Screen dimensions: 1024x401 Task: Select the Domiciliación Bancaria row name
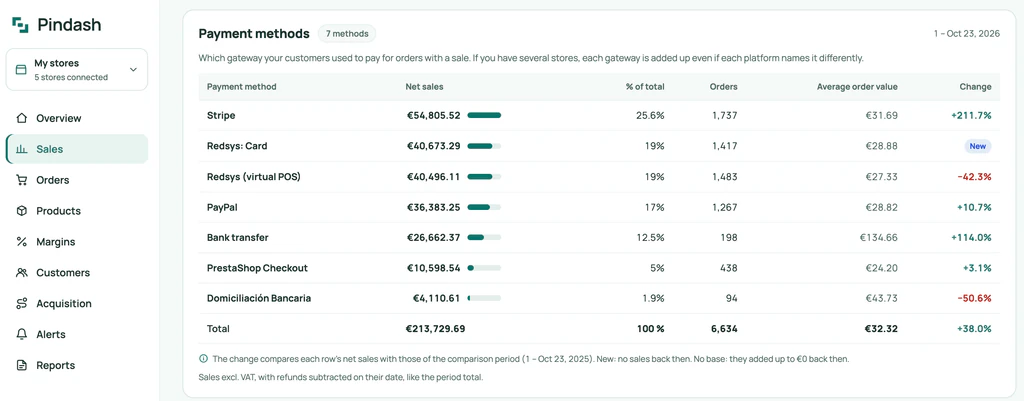pos(259,298)
